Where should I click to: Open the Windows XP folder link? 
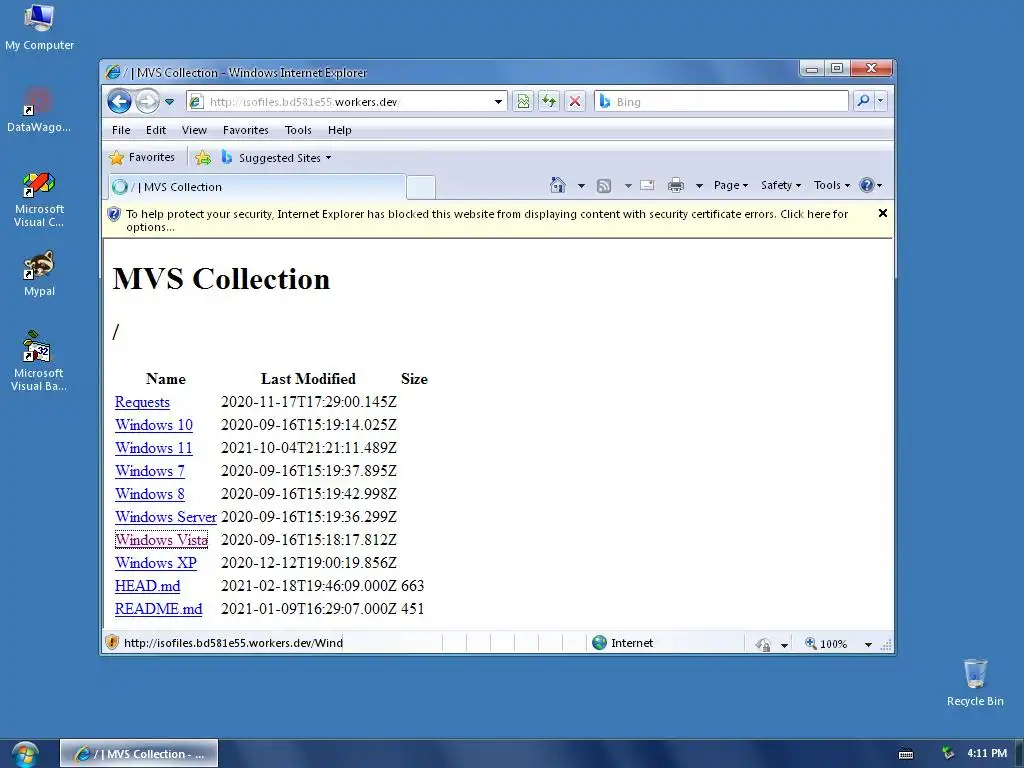pos(156,563)
